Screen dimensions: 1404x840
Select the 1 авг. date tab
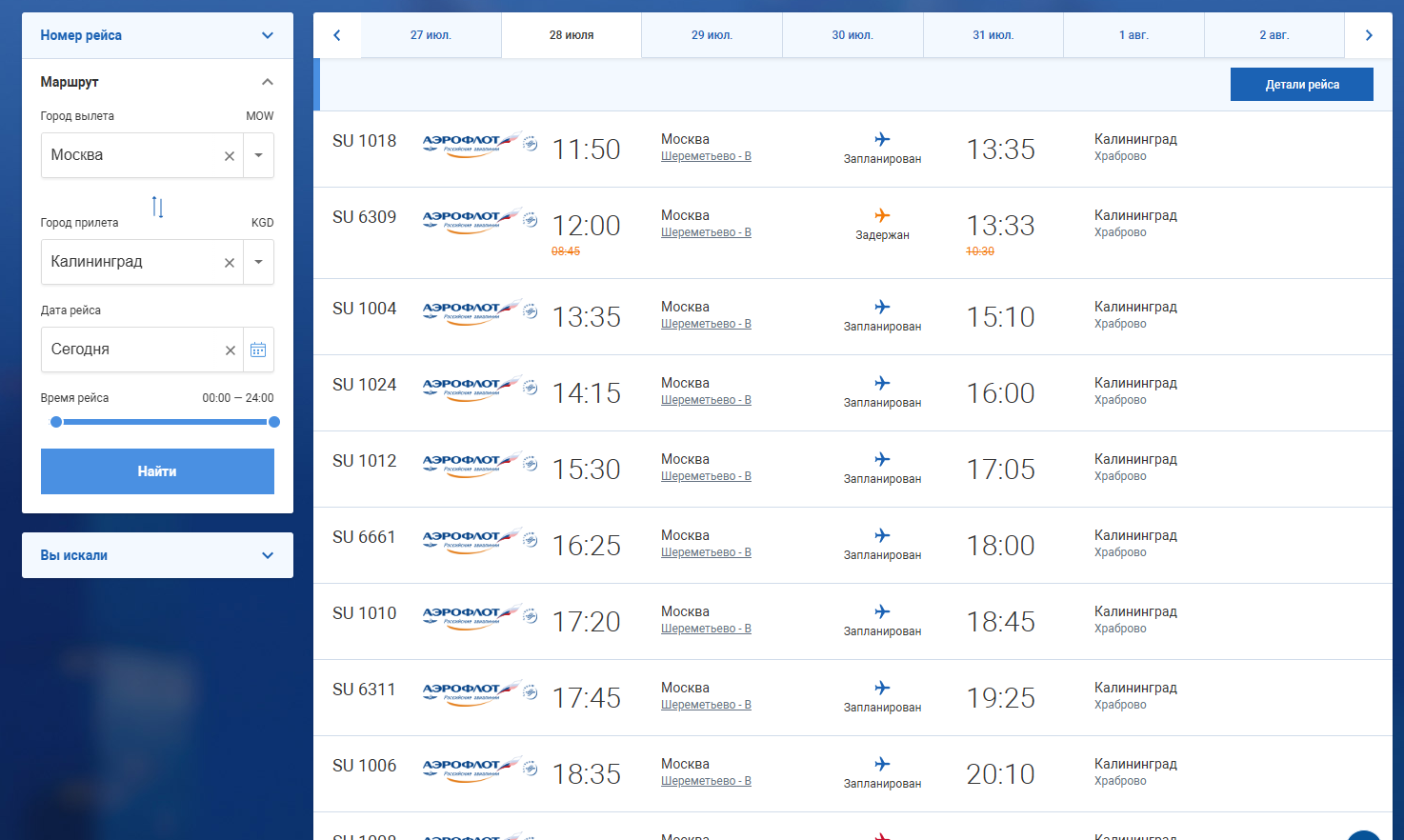tap(1133, 35)
